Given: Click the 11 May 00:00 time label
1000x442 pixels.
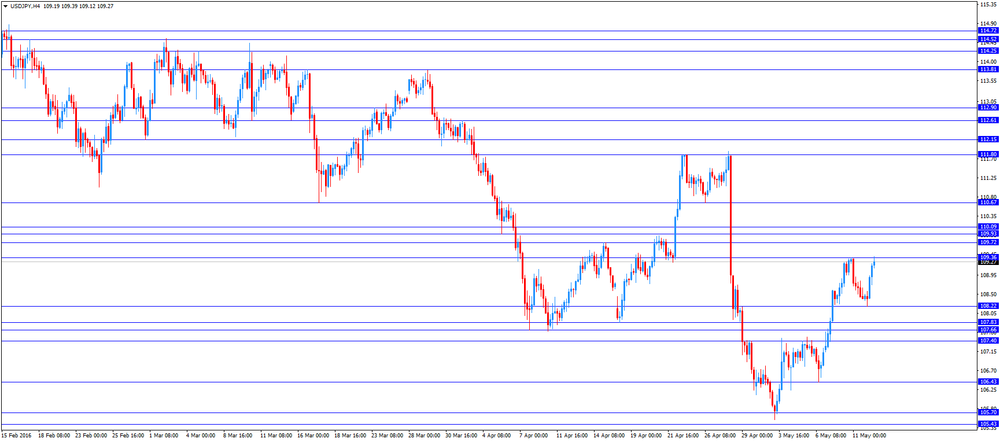Looking at the screenshot, I should (x=867, y=436).
